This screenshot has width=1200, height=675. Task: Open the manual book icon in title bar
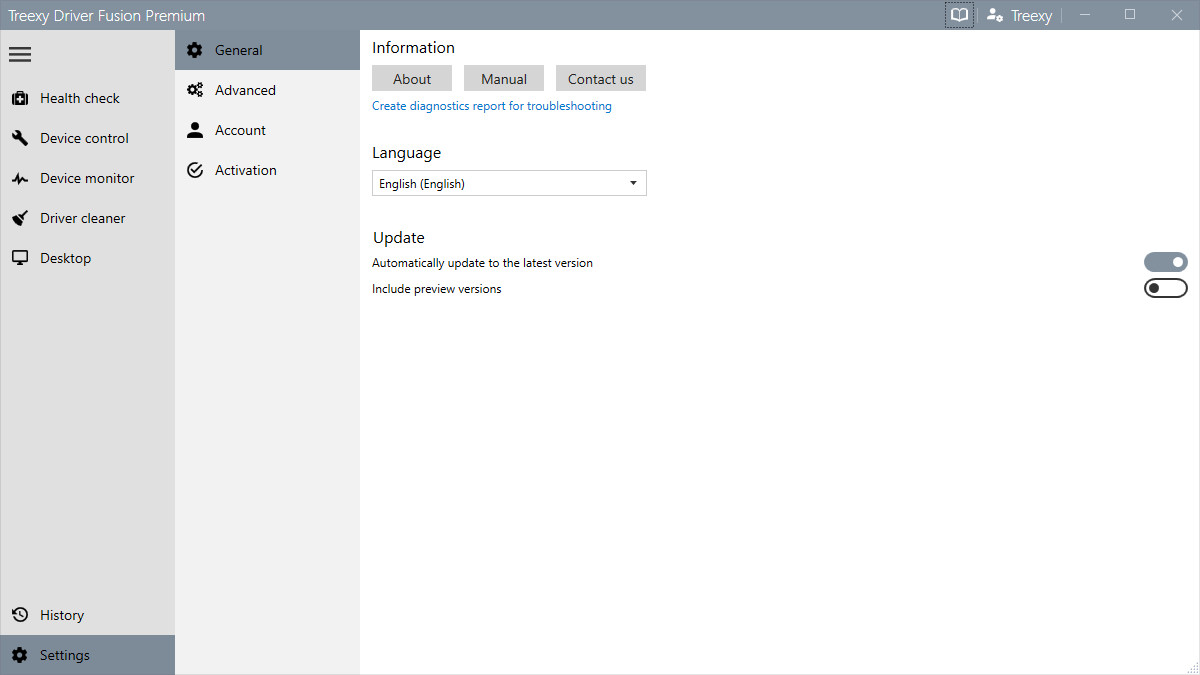[959, 15]
